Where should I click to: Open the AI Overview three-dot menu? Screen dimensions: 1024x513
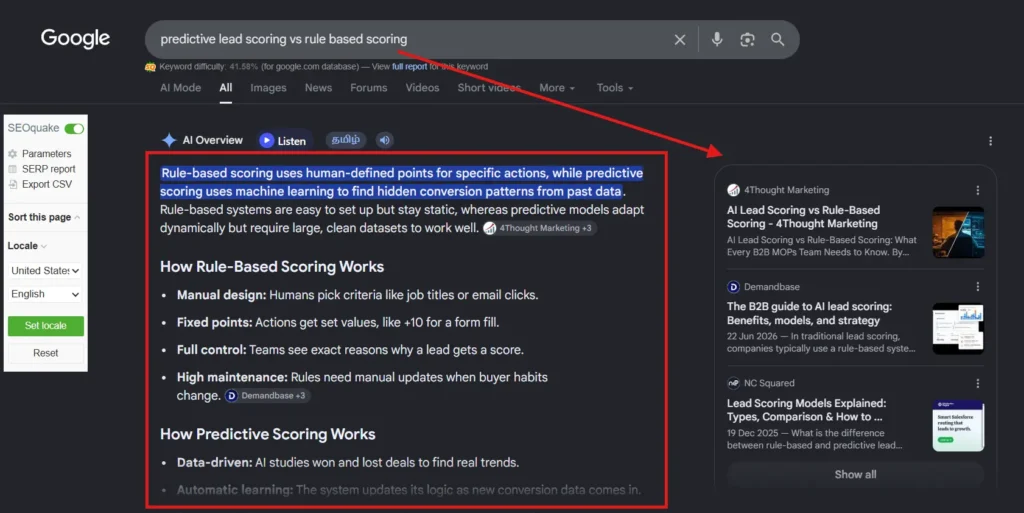(x=990, y=141)
